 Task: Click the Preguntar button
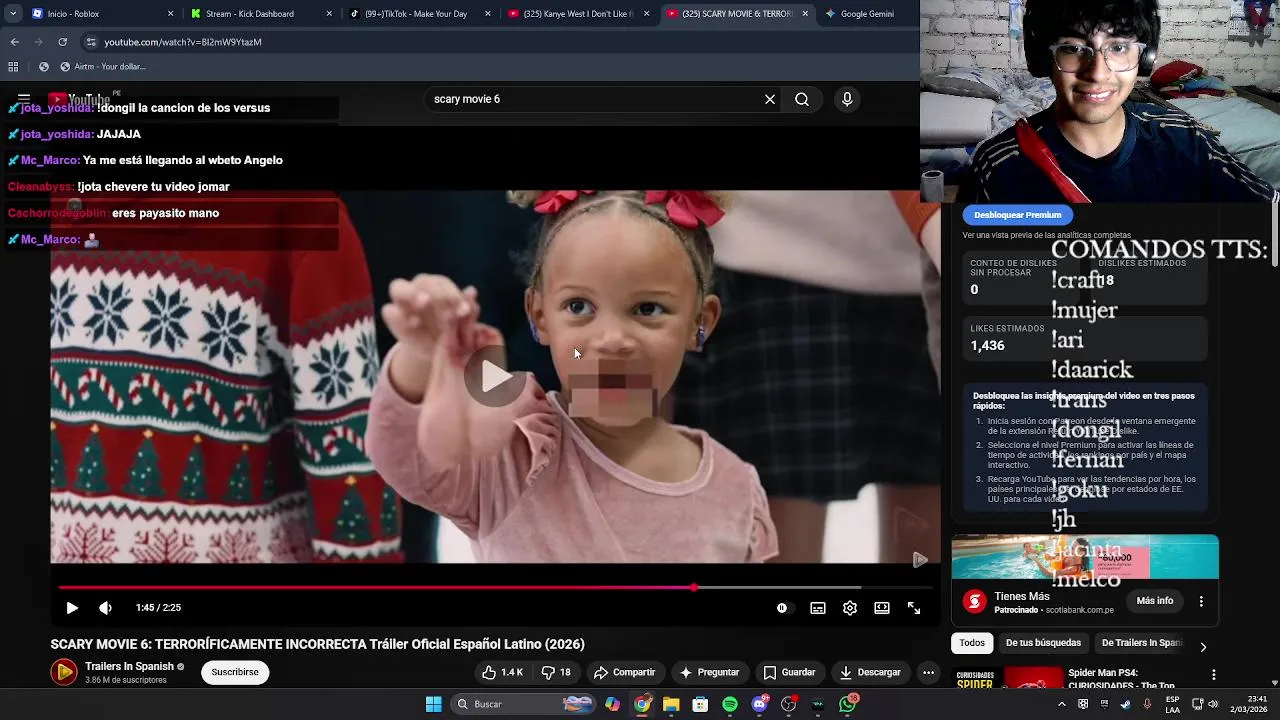tap(709, 672)
